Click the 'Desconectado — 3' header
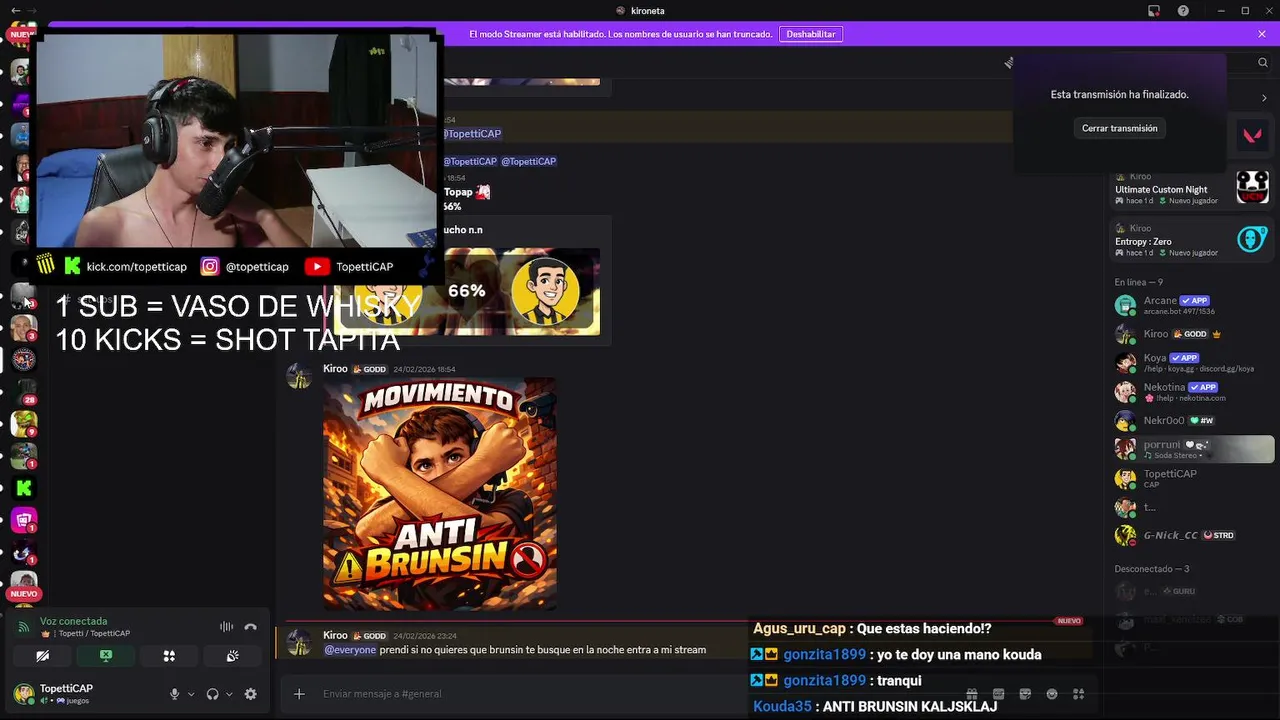Image resolution: width=1280 pixels, height=720 pixels. [1152, 569]
